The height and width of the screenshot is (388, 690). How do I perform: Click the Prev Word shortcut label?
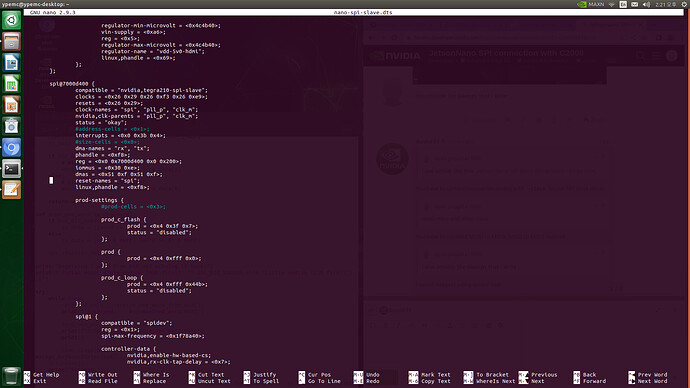click(x=653, y=375)
